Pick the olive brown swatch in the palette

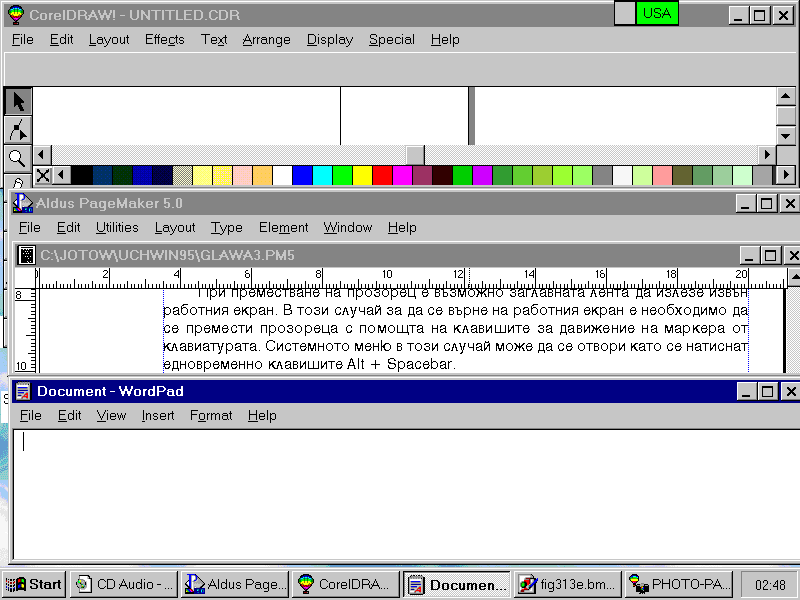coord(682,176)
